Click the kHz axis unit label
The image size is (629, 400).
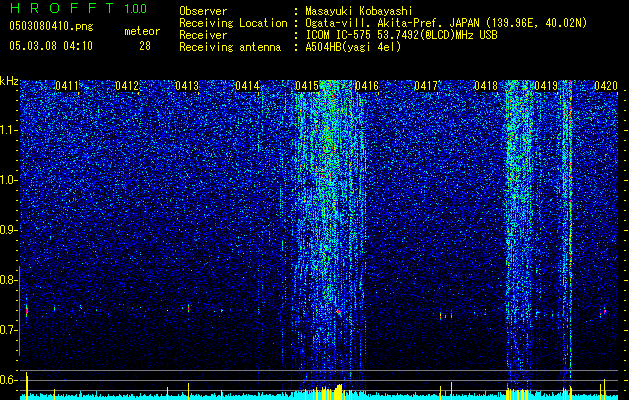click(x=9, y=81)
